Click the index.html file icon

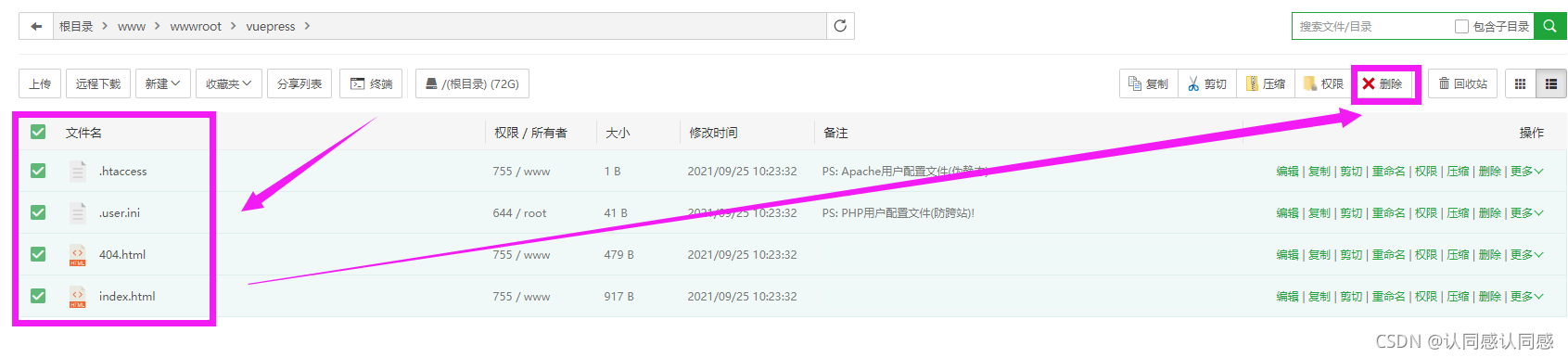78,296
